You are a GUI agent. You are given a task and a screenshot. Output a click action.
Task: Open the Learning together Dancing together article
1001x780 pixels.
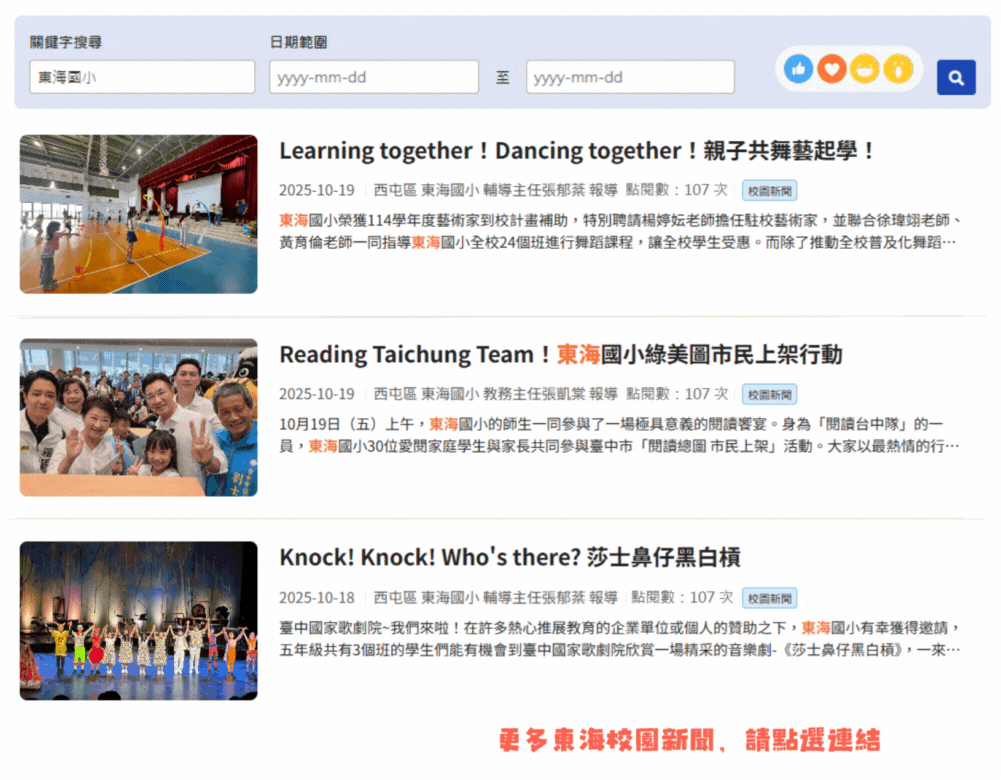tap(577, 151)
